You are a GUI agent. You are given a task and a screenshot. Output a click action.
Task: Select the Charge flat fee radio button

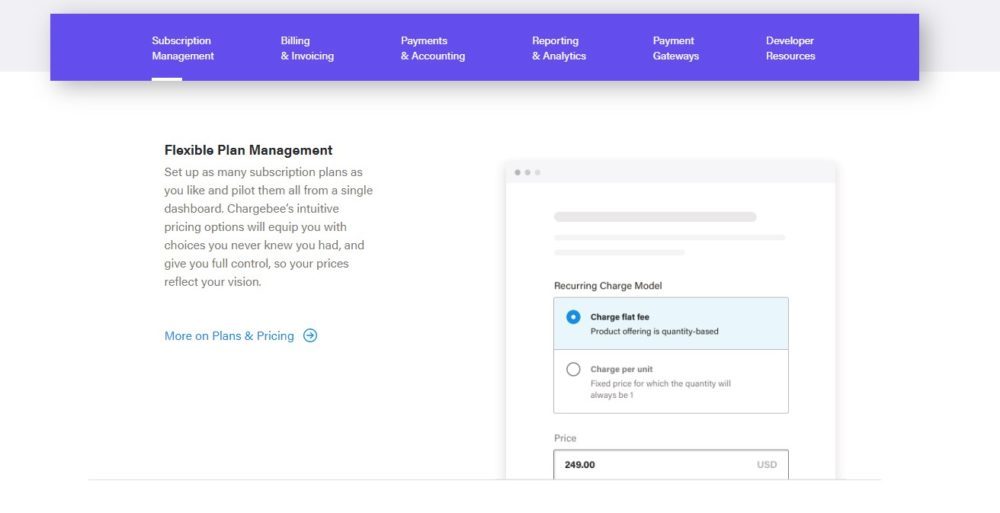(x=573, y=317)
